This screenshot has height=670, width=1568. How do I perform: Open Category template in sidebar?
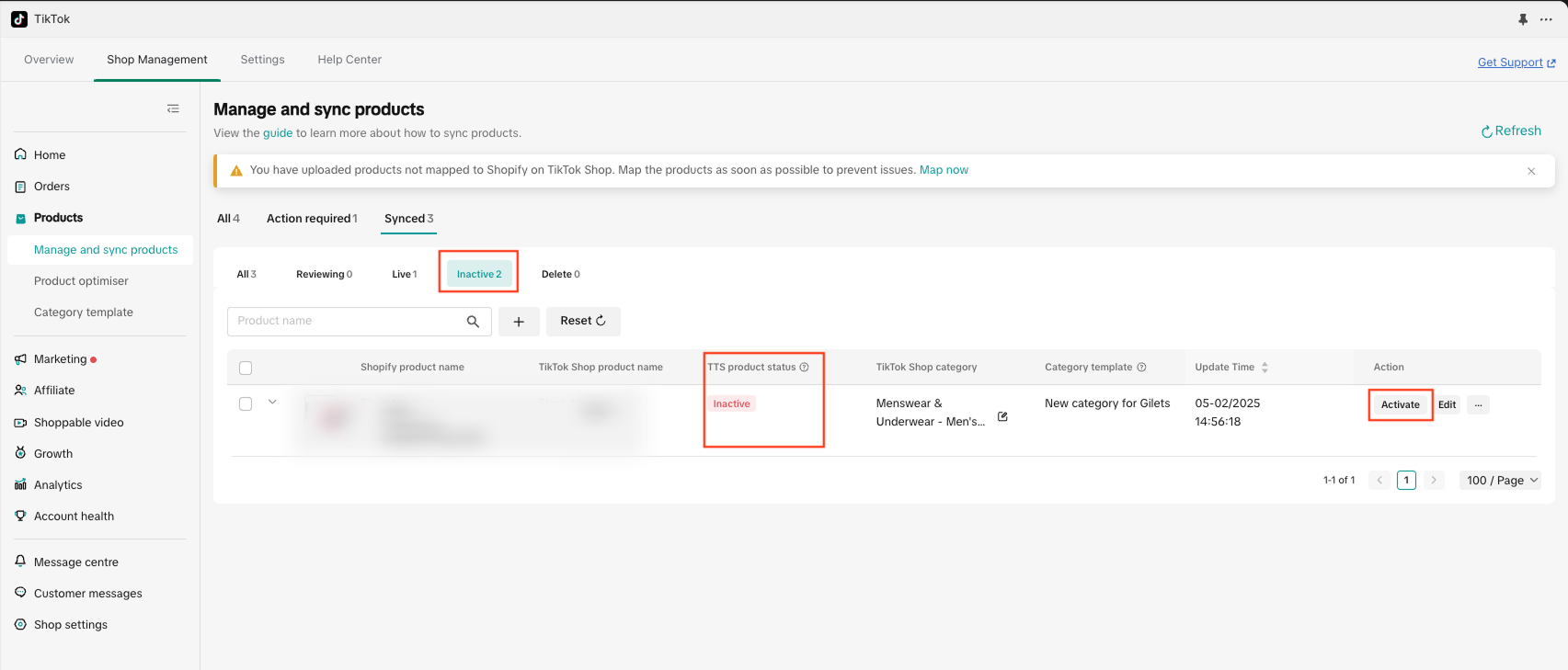84,312
